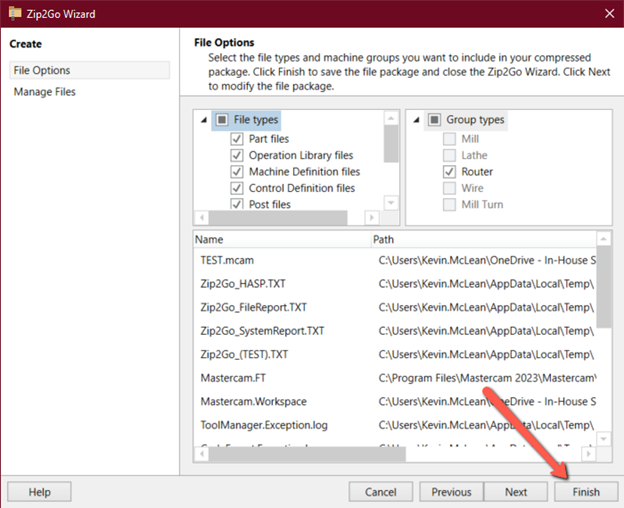
Task: Click file table scroll-left arrow
Action: 202,454
